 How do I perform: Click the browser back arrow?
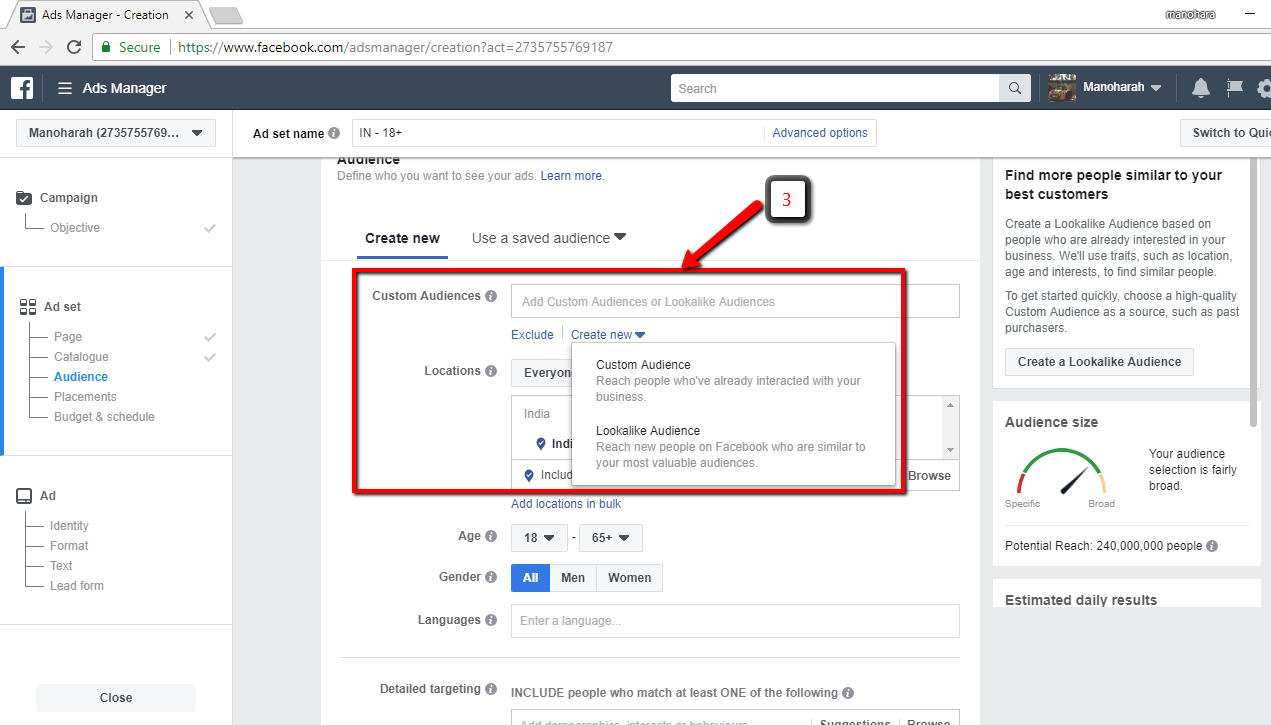(x=18, y=47)
